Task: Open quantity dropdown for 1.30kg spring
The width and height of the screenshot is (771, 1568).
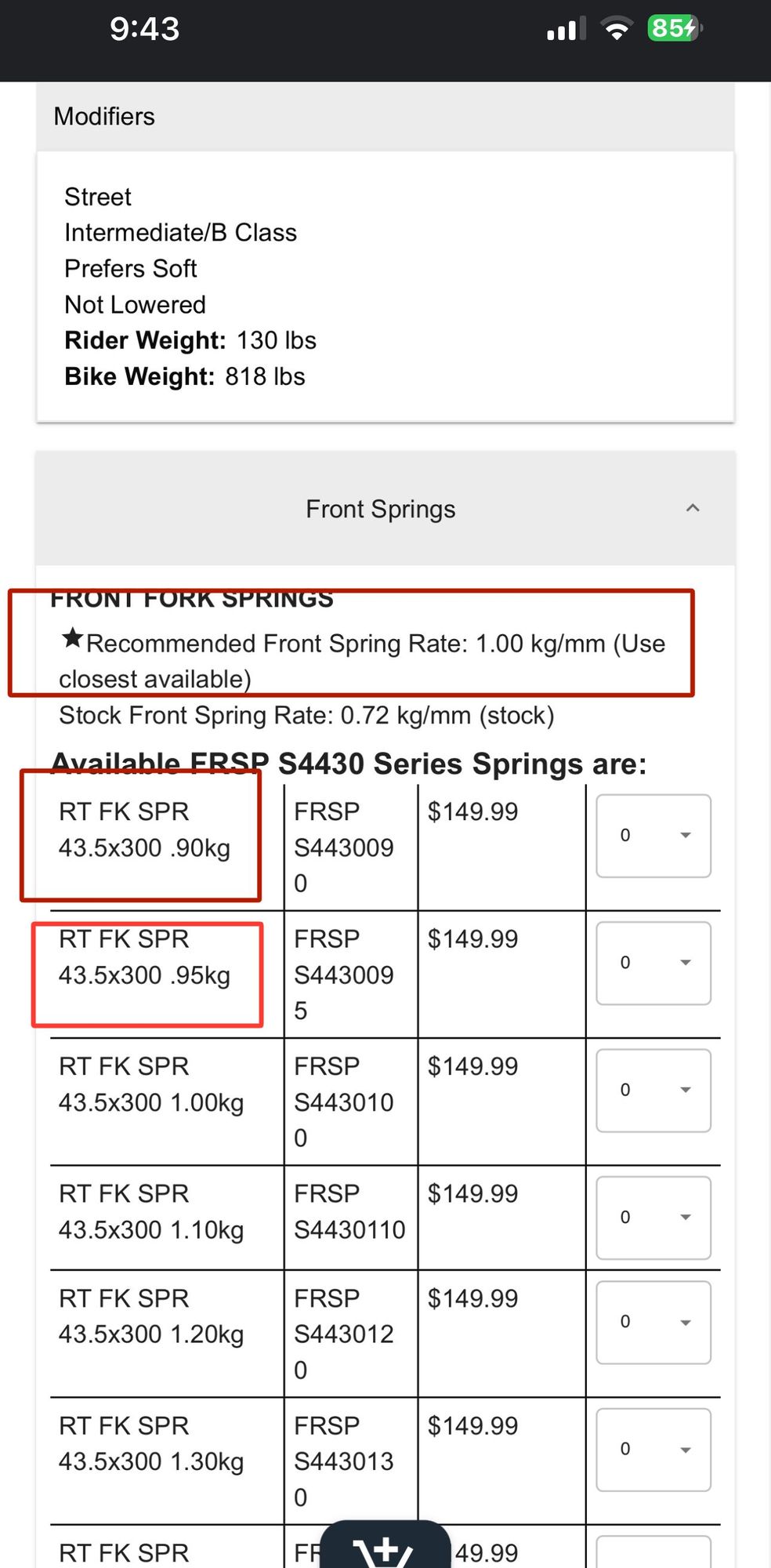Action: point(653,1449)
